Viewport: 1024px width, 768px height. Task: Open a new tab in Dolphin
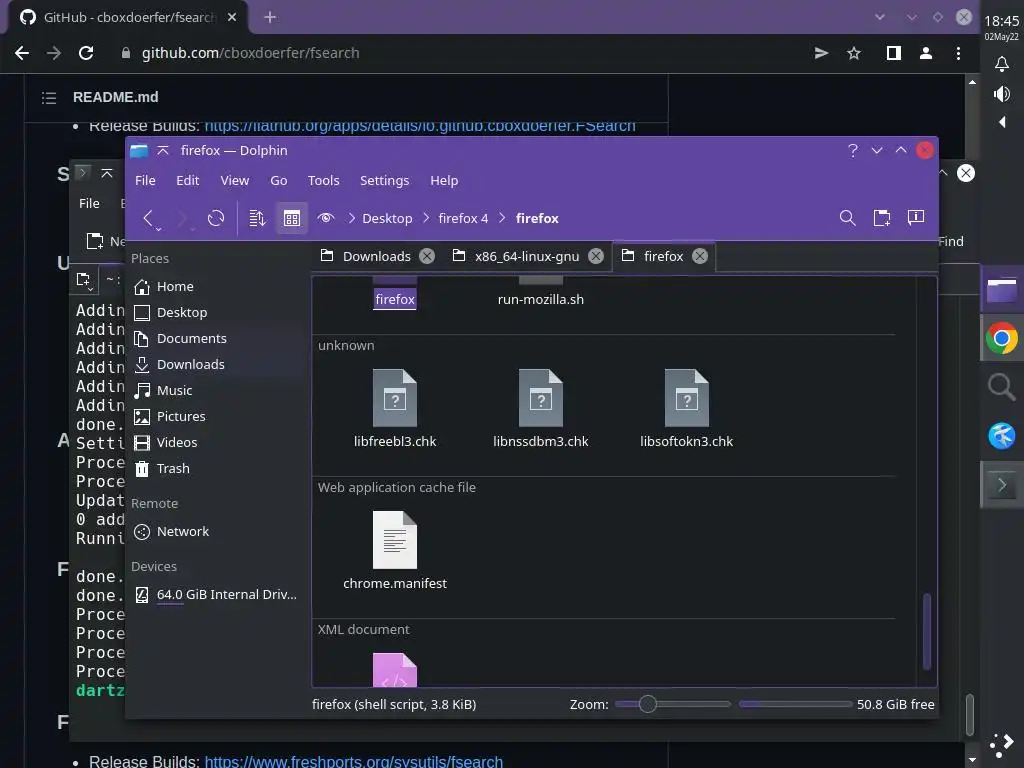pyautogui.click(x=882, y=218)
